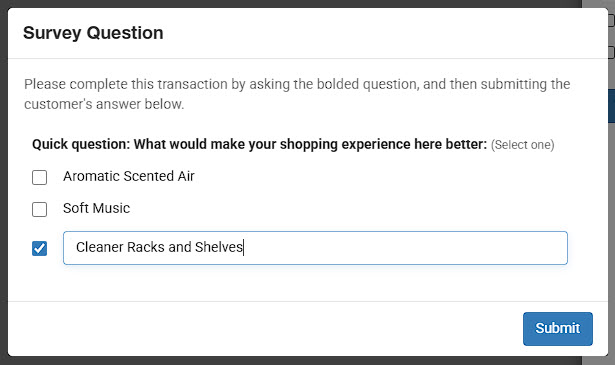
Task: Click the empty footer area left of Submit
Action: 265,329
